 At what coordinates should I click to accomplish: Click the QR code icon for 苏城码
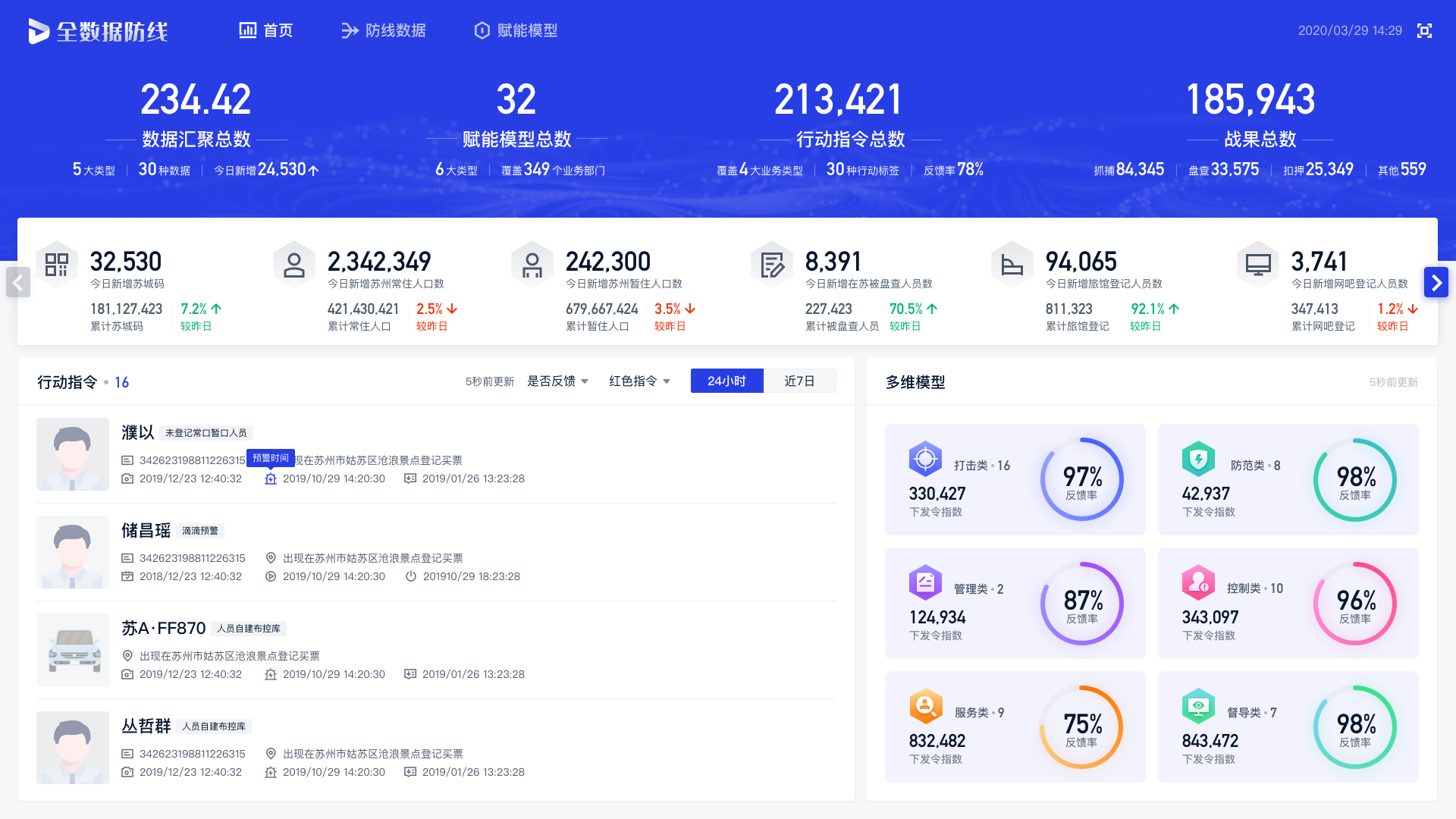[57, 265]
